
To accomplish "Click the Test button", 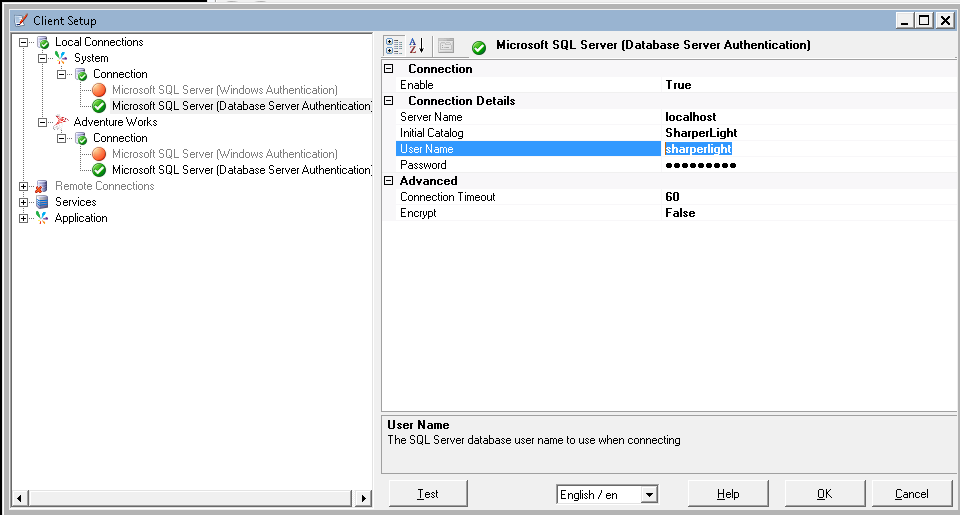I will (x=428, y=494).
